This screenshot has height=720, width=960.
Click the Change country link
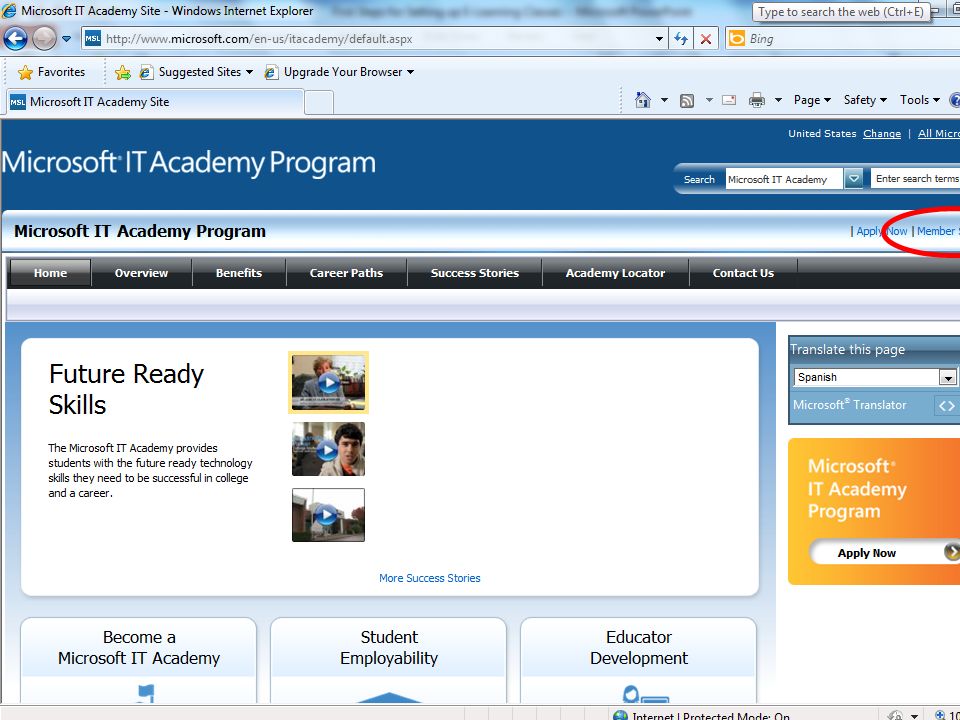point(882,133)
